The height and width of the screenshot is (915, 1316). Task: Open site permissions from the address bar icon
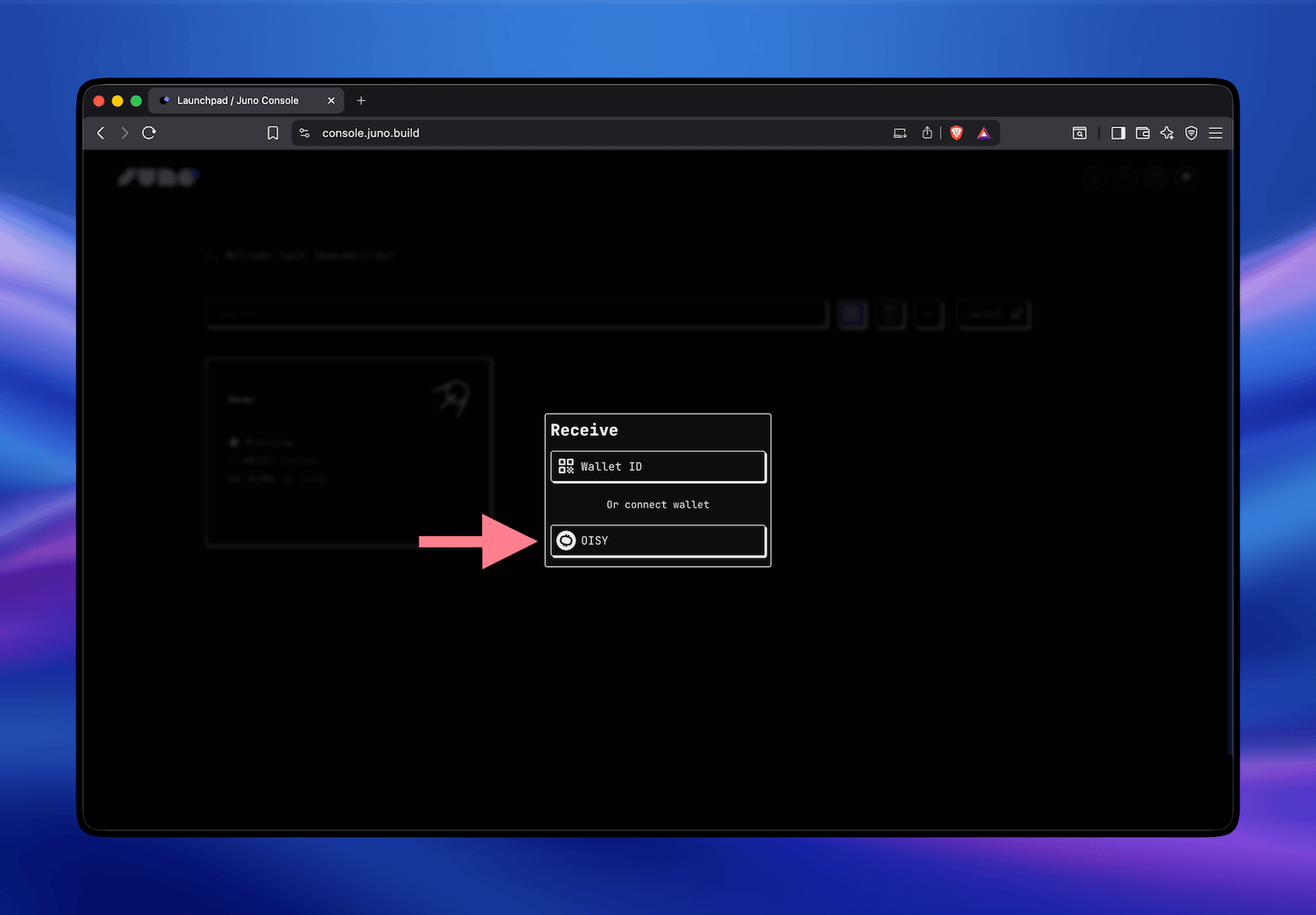coord(304,132)
